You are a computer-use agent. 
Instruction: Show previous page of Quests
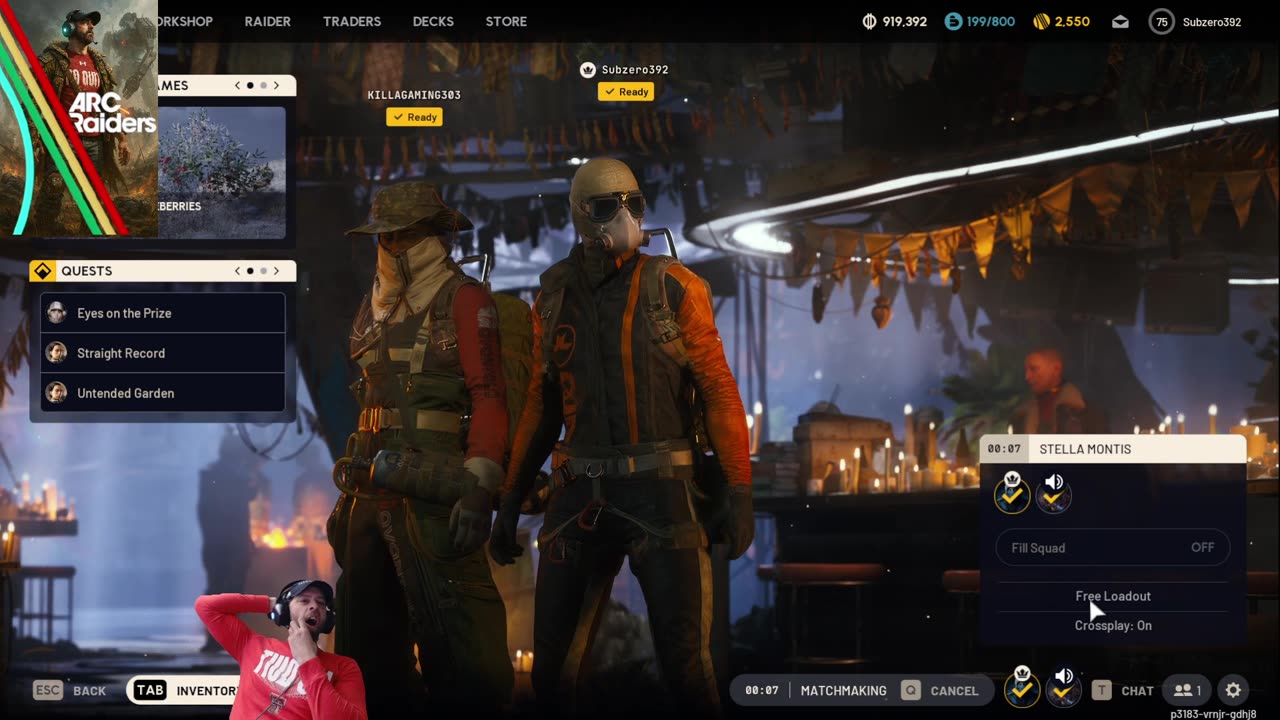point(237,271)
